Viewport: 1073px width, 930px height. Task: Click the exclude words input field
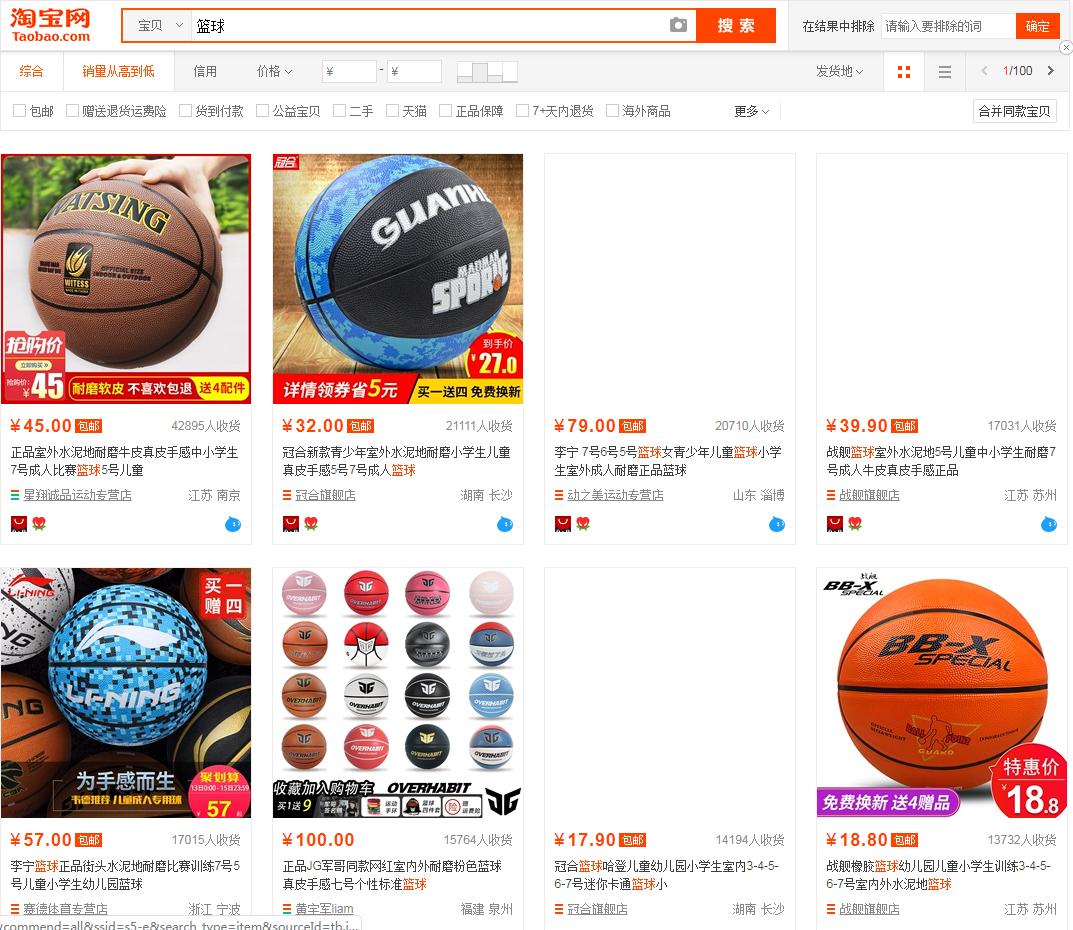948,26
